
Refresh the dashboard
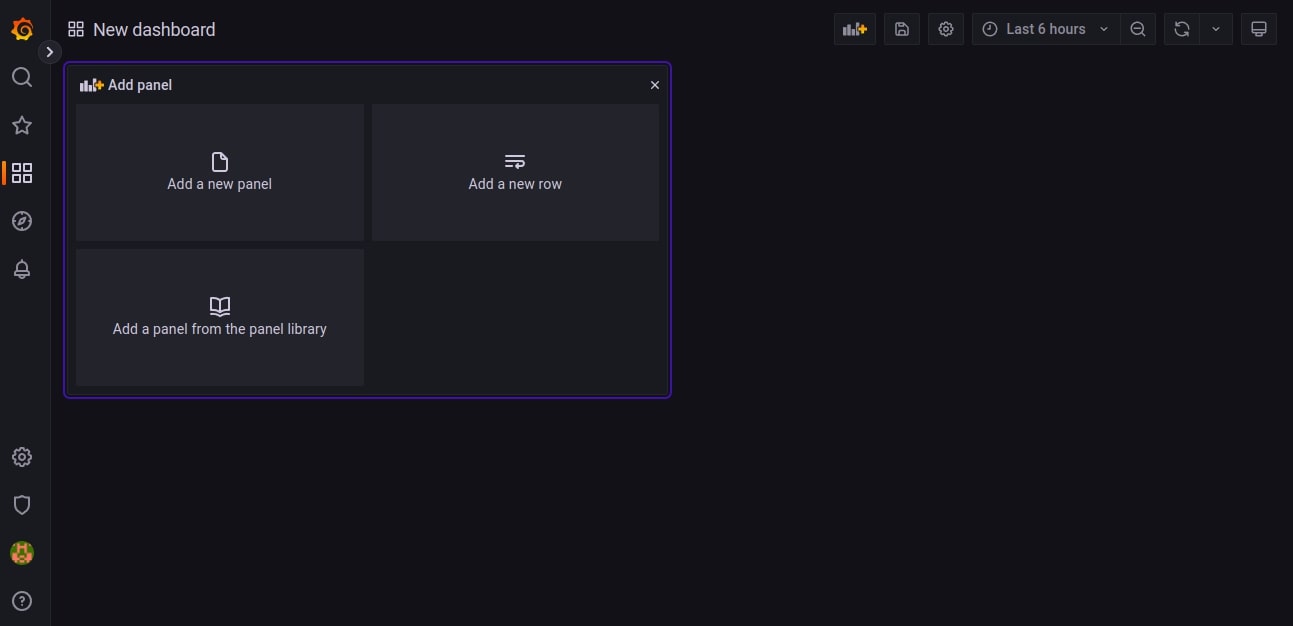coord(1182,29)
